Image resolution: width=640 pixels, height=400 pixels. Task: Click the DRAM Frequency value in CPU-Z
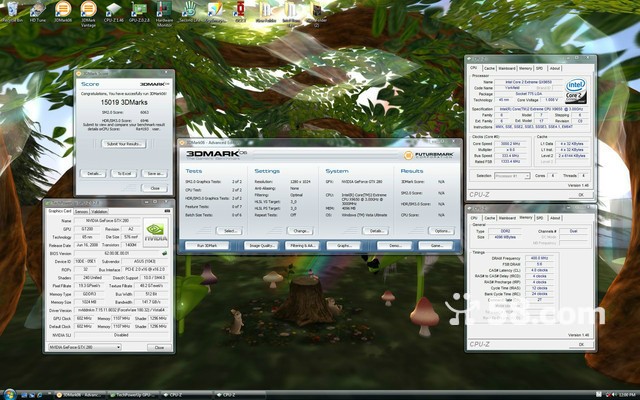pos(539,258)
